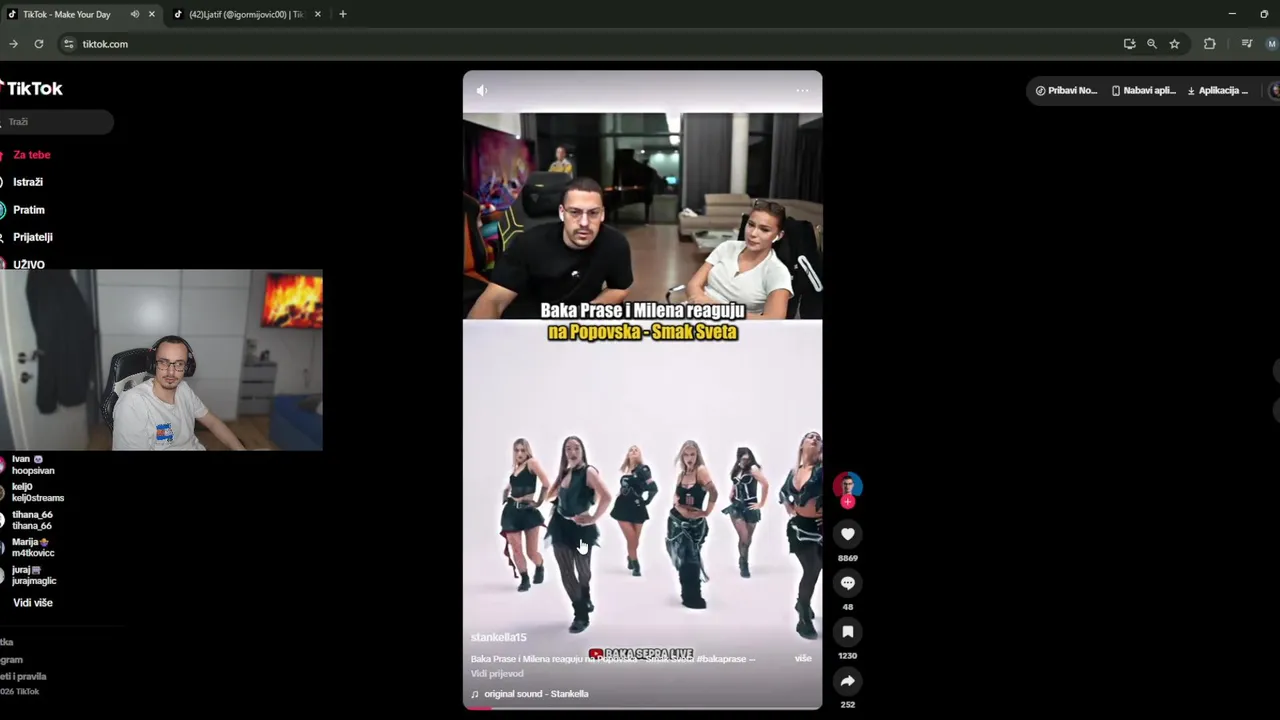This screenshot has width=1280, height=720.
Task: Open followed account kelj0streams
Action: coord(37,492)
